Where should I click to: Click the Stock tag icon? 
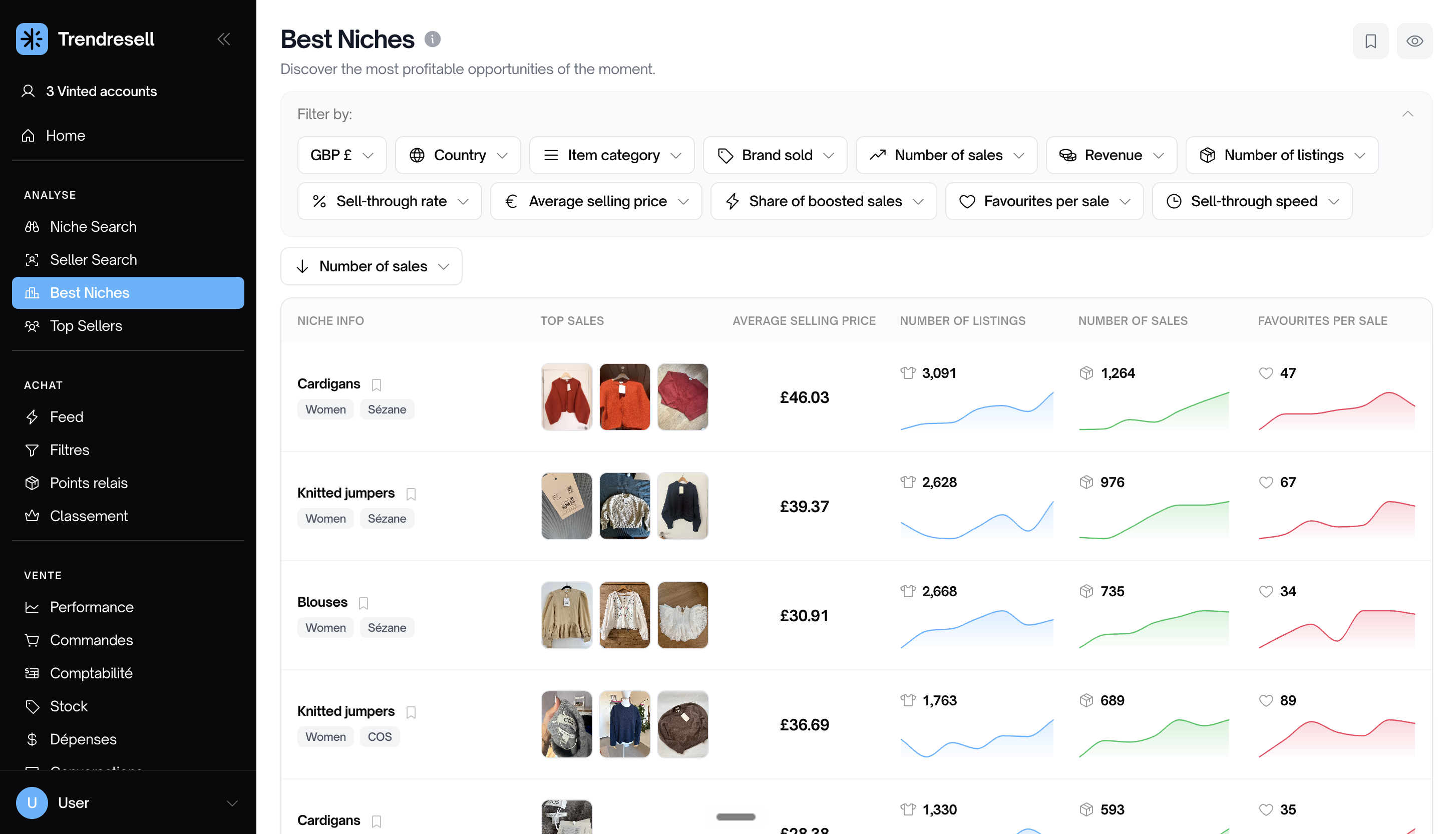tap(32, 706)
